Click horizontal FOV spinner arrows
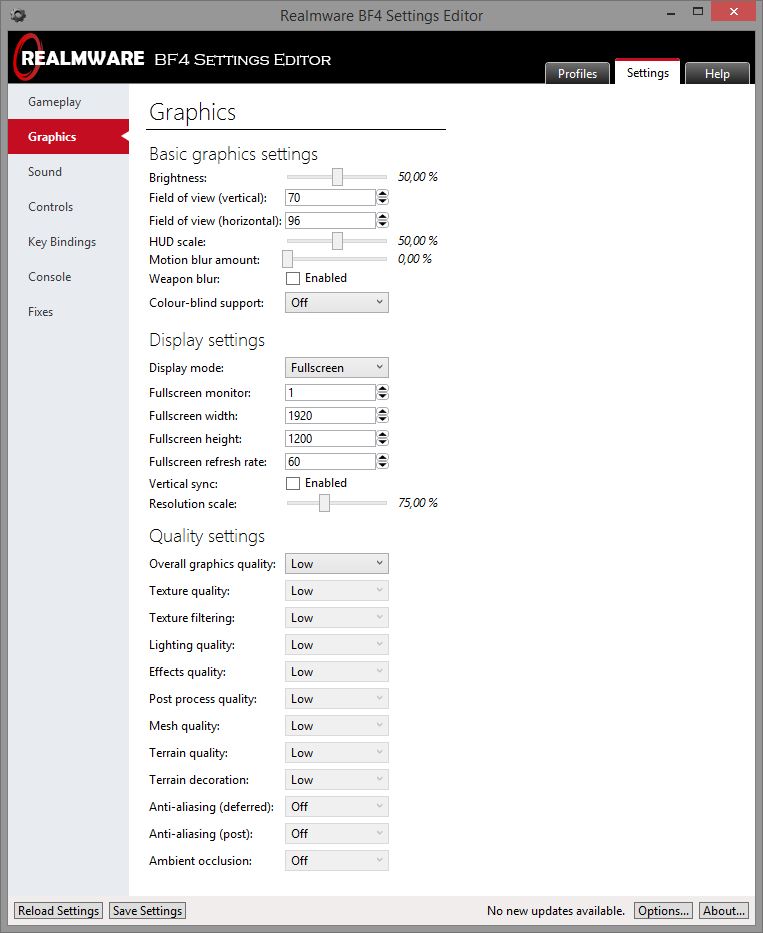 pos(383,221)
